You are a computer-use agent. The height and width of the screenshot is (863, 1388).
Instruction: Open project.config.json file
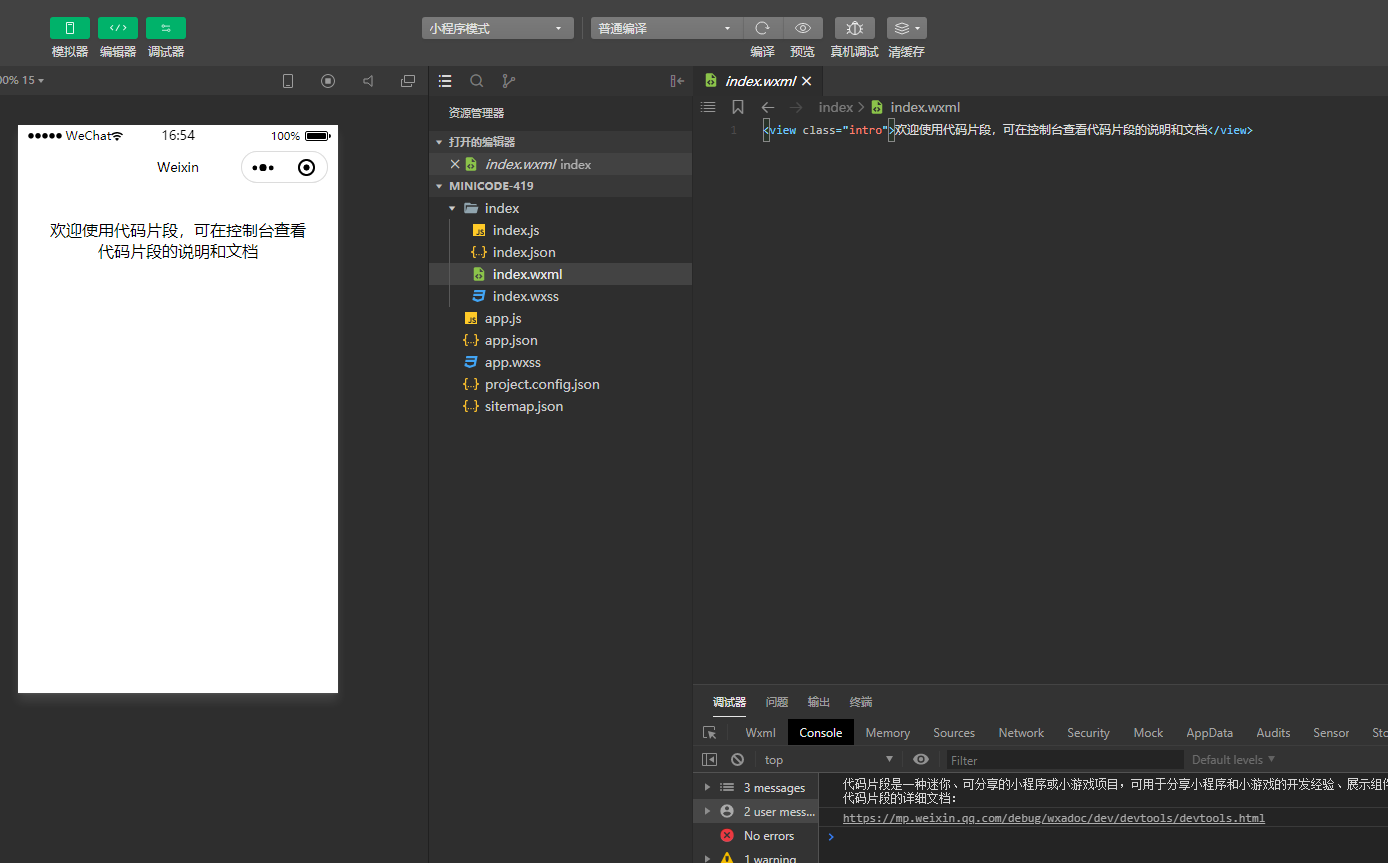click(560, 384)
